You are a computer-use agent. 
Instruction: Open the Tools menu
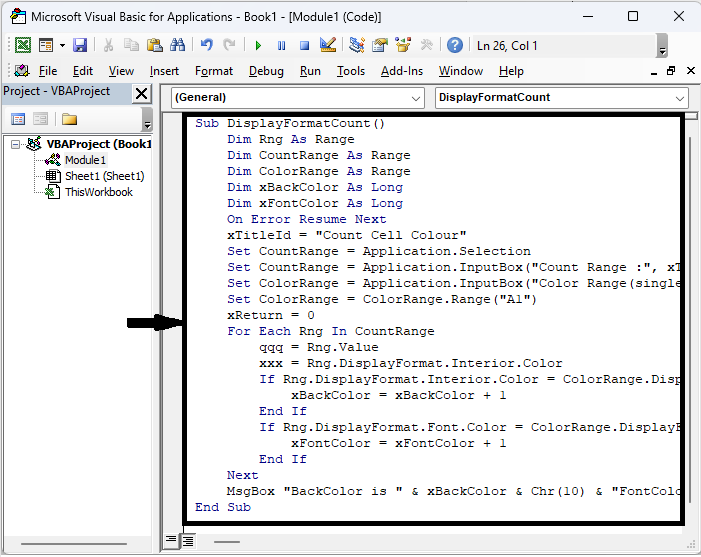click(350, 71)
